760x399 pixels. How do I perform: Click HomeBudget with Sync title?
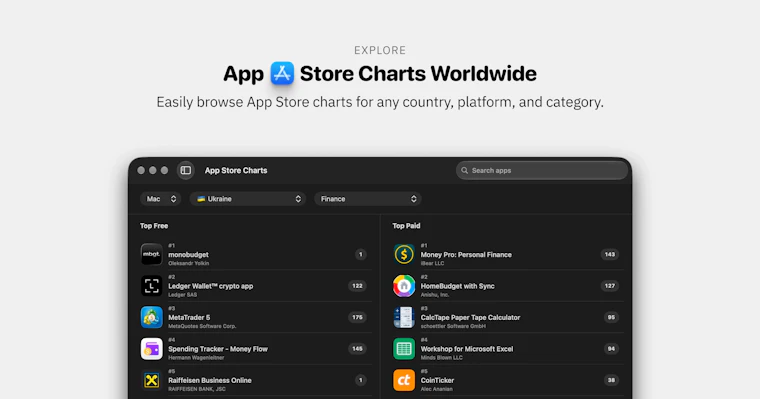457,286
